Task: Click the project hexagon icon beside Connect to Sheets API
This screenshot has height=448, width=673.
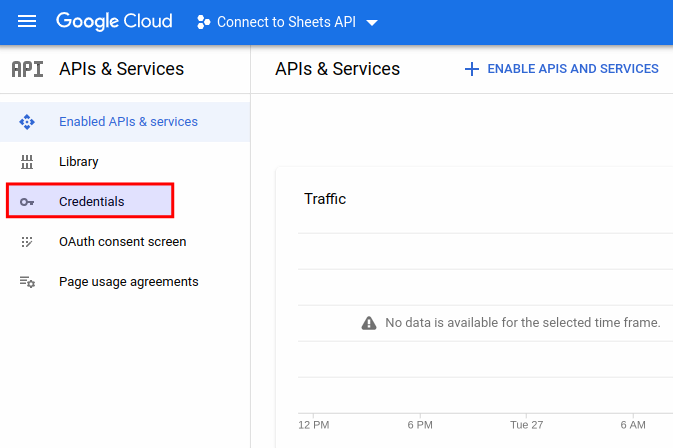Action: [x=203, y=22]
